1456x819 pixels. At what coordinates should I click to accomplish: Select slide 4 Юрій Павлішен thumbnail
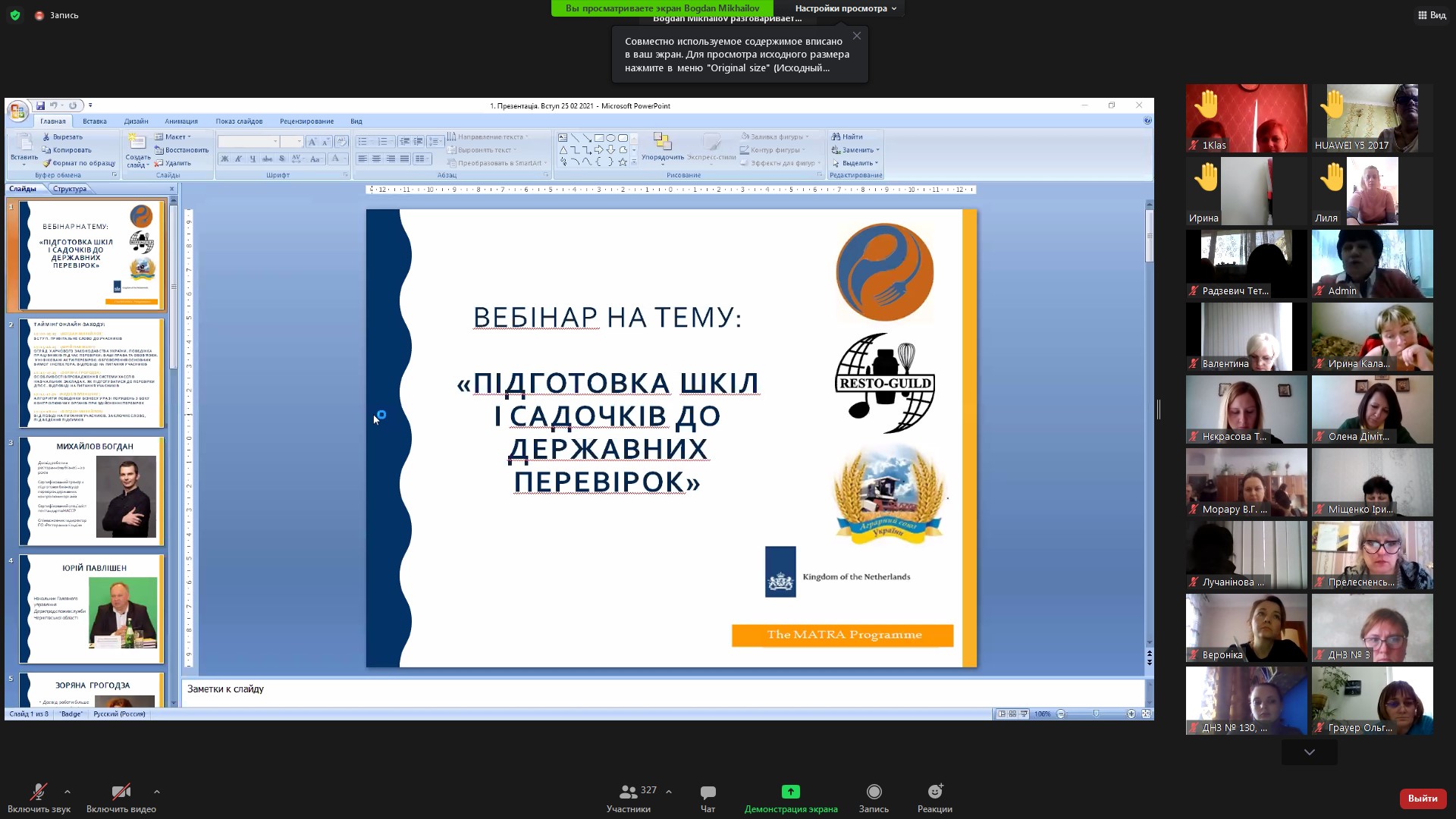point(91,609)
